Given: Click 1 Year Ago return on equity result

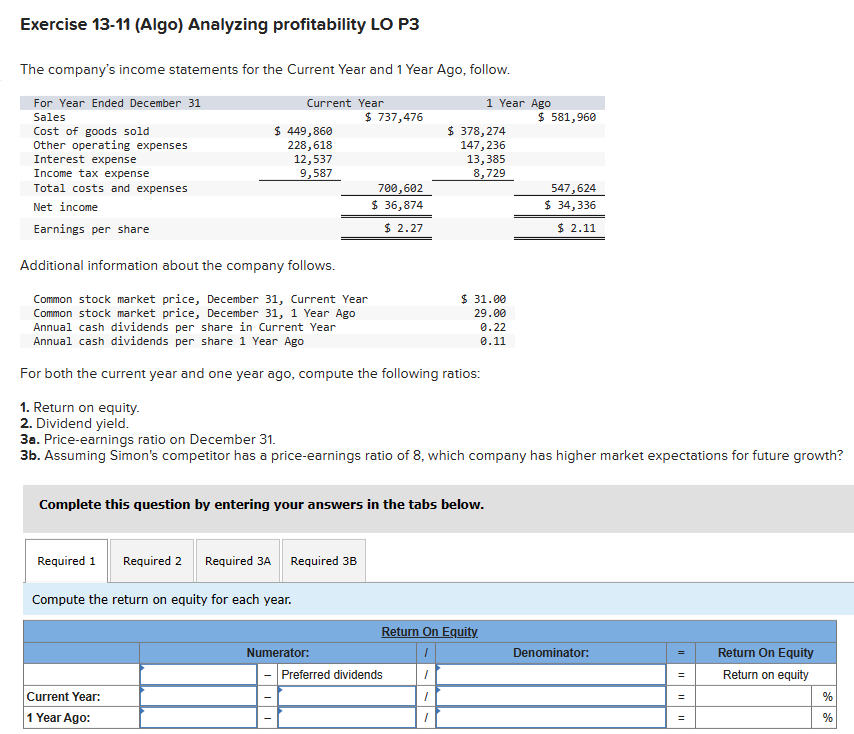Looking at the screenshot, I should [754, 718].
